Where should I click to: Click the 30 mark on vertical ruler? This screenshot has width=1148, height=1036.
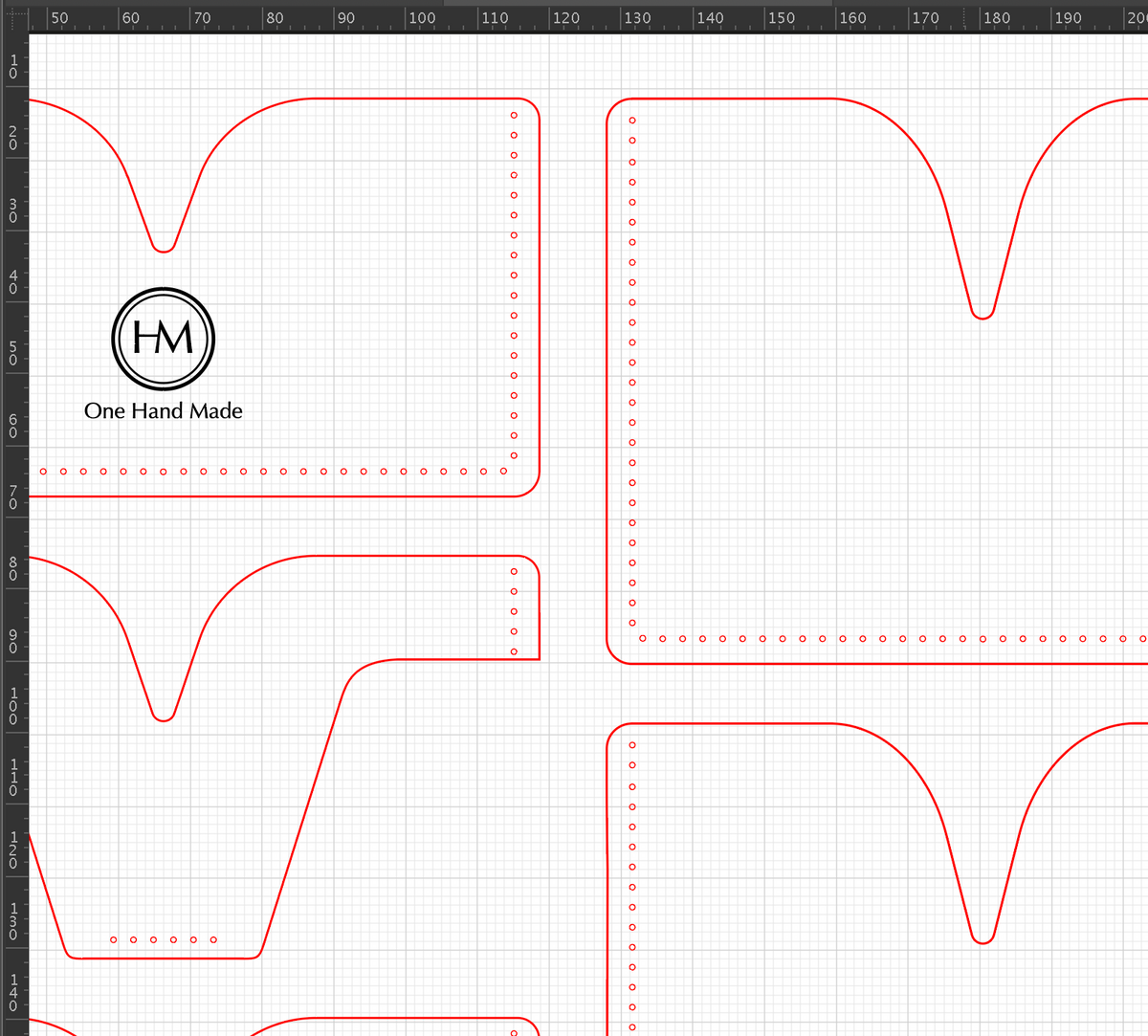tap(13, 209)
